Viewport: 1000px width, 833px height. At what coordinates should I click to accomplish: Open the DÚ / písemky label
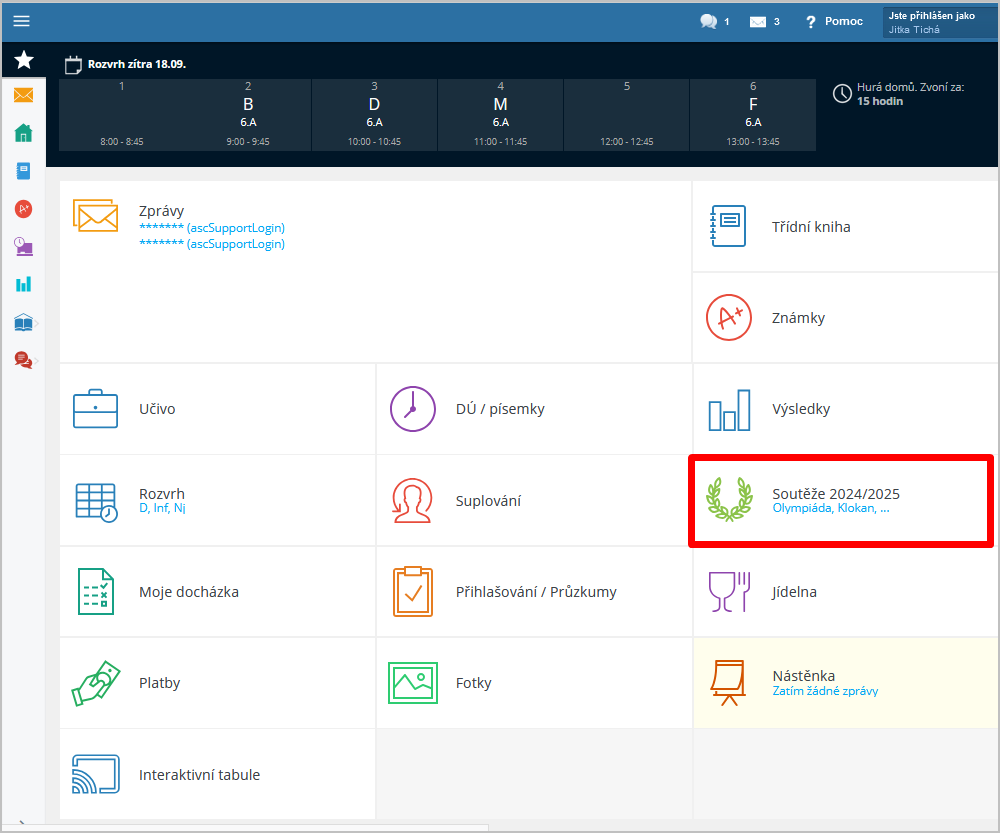pyautogui.click(x=500, y=409)
